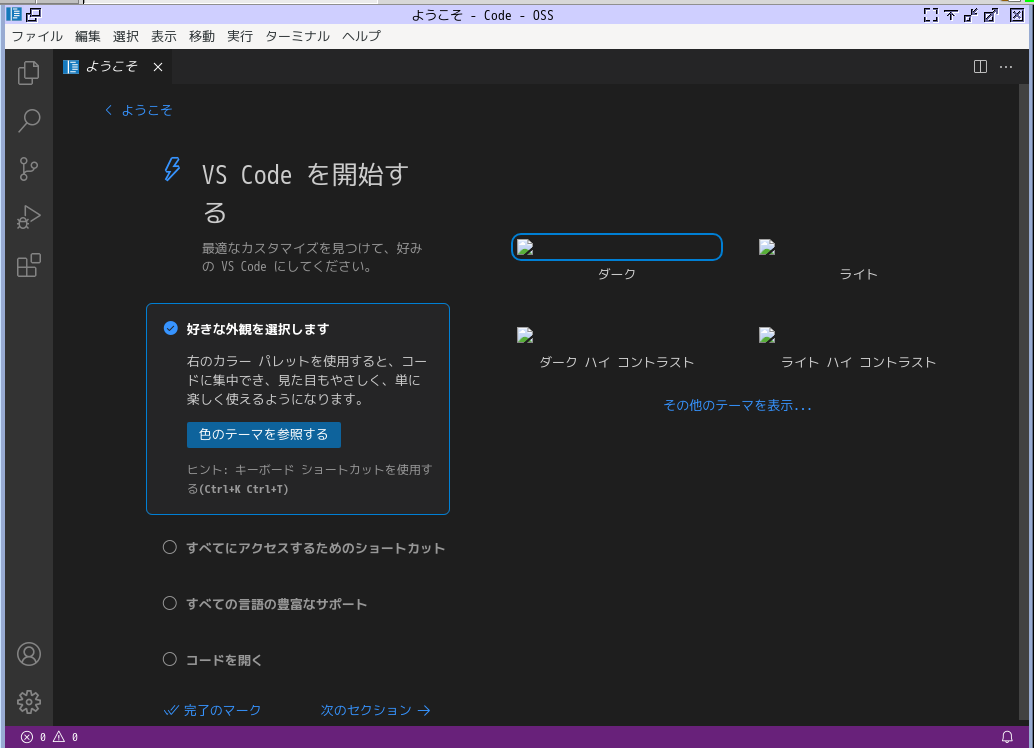Screen dimensions: 1034x748
Task: Click the keep-on-top arrow icon in title bar
Action: (950, 15)
